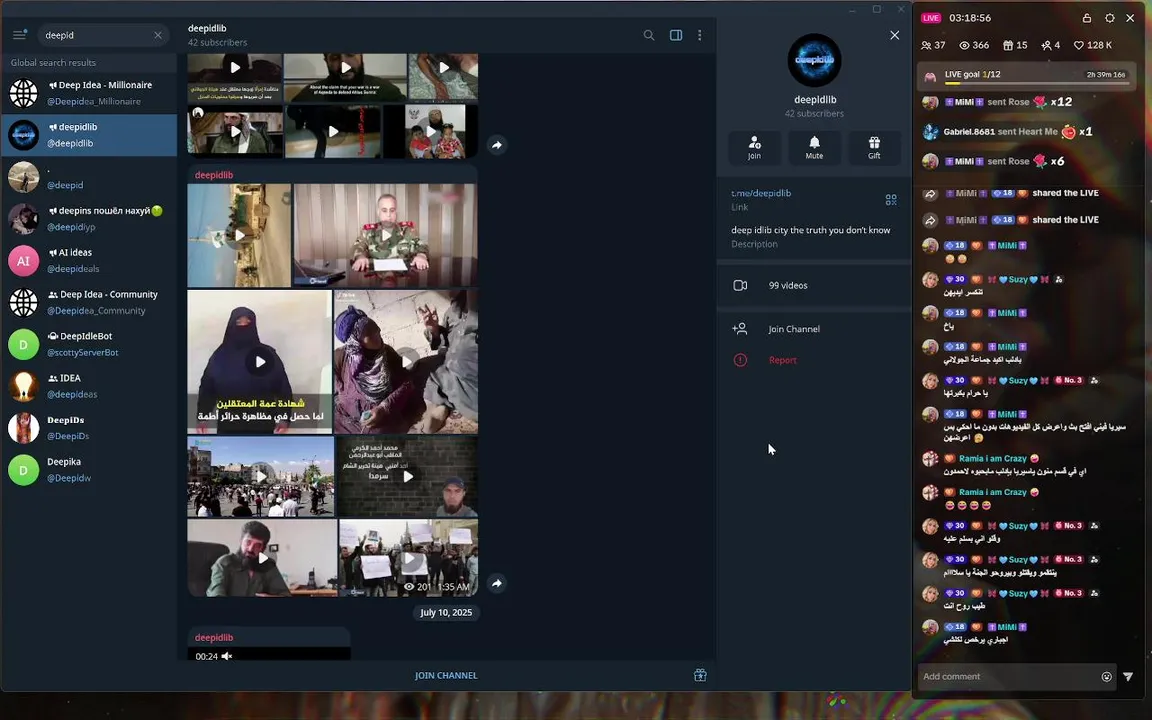Send a Gift from info panel
Image resolution: width=1152 pixels, height=720 pixels.
tap(874, 147)
